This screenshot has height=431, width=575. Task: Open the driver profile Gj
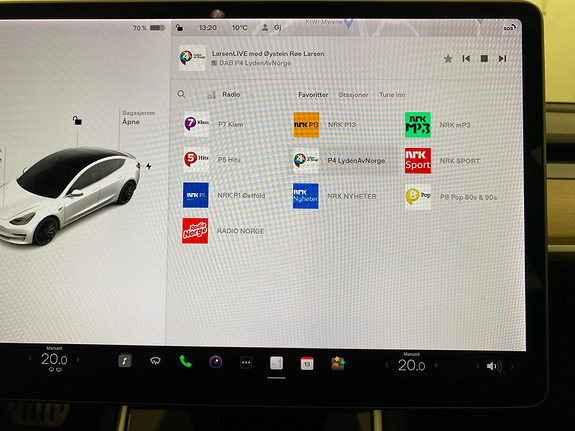click(x=272, y=28)
